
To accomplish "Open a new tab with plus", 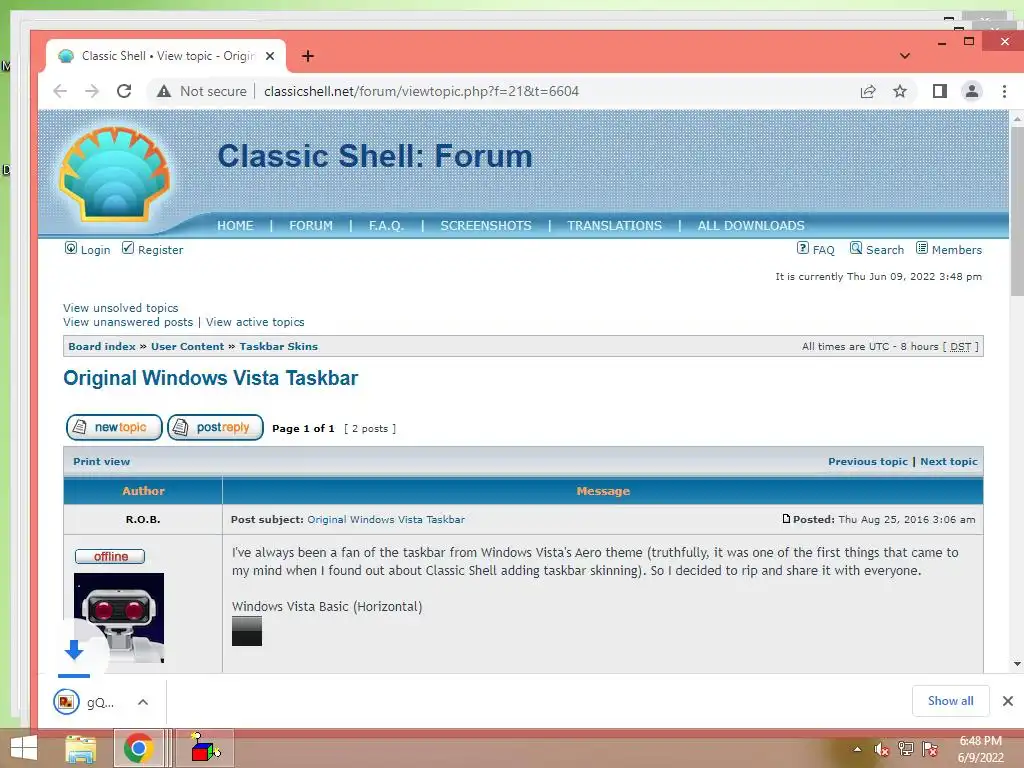I will 308,56.
